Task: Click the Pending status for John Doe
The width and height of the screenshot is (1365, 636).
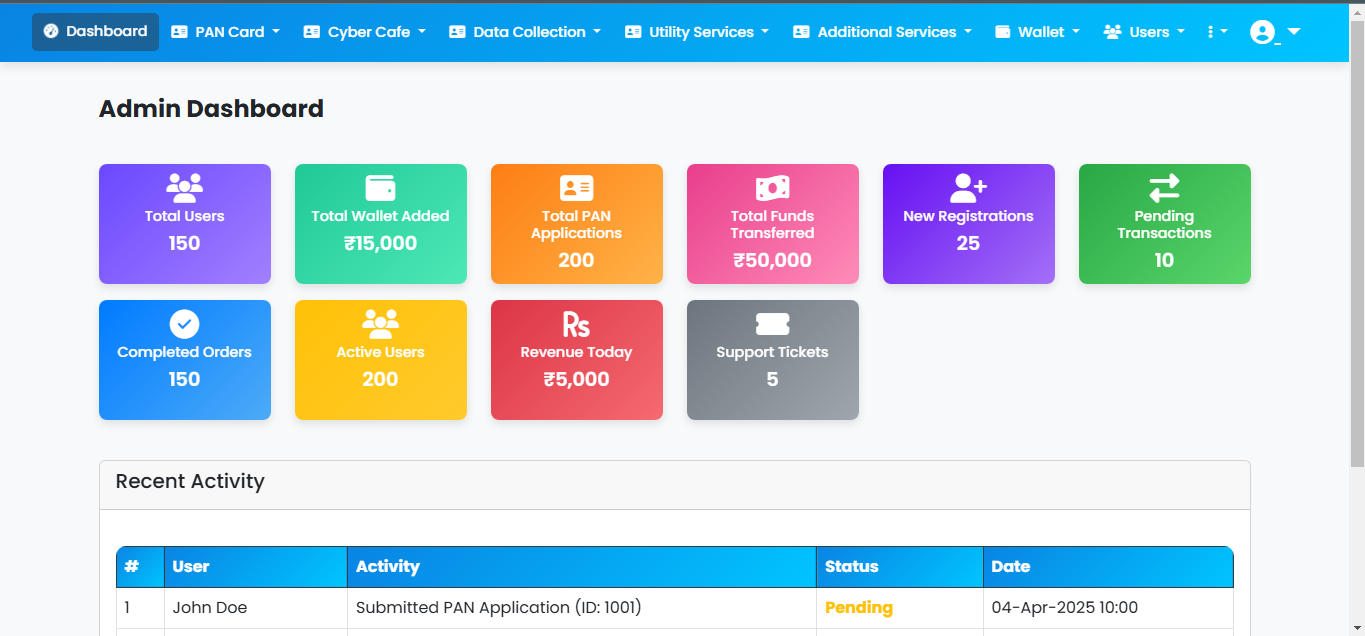Action: [858, 608]
